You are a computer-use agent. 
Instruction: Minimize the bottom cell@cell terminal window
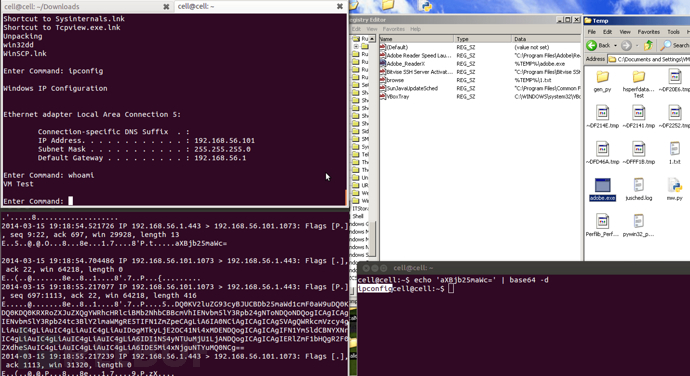(374, 268)
